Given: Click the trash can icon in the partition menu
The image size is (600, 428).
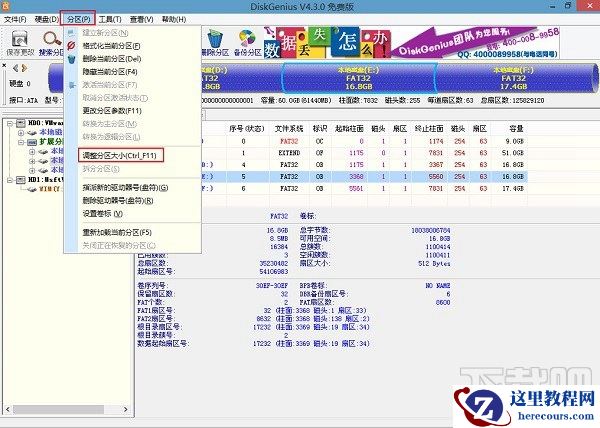Looking at the screenshot, I should point(71,59).
